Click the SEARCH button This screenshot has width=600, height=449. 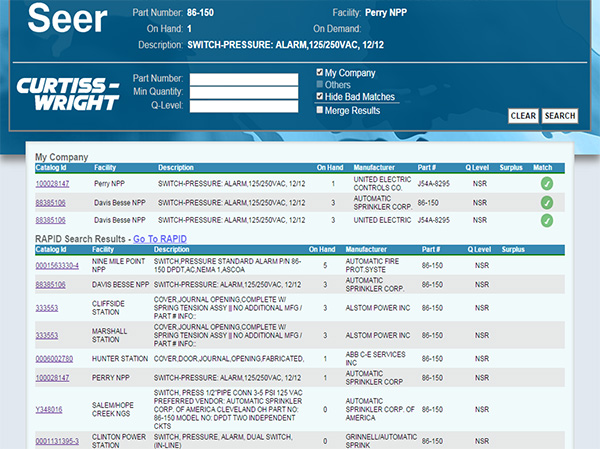560,116
